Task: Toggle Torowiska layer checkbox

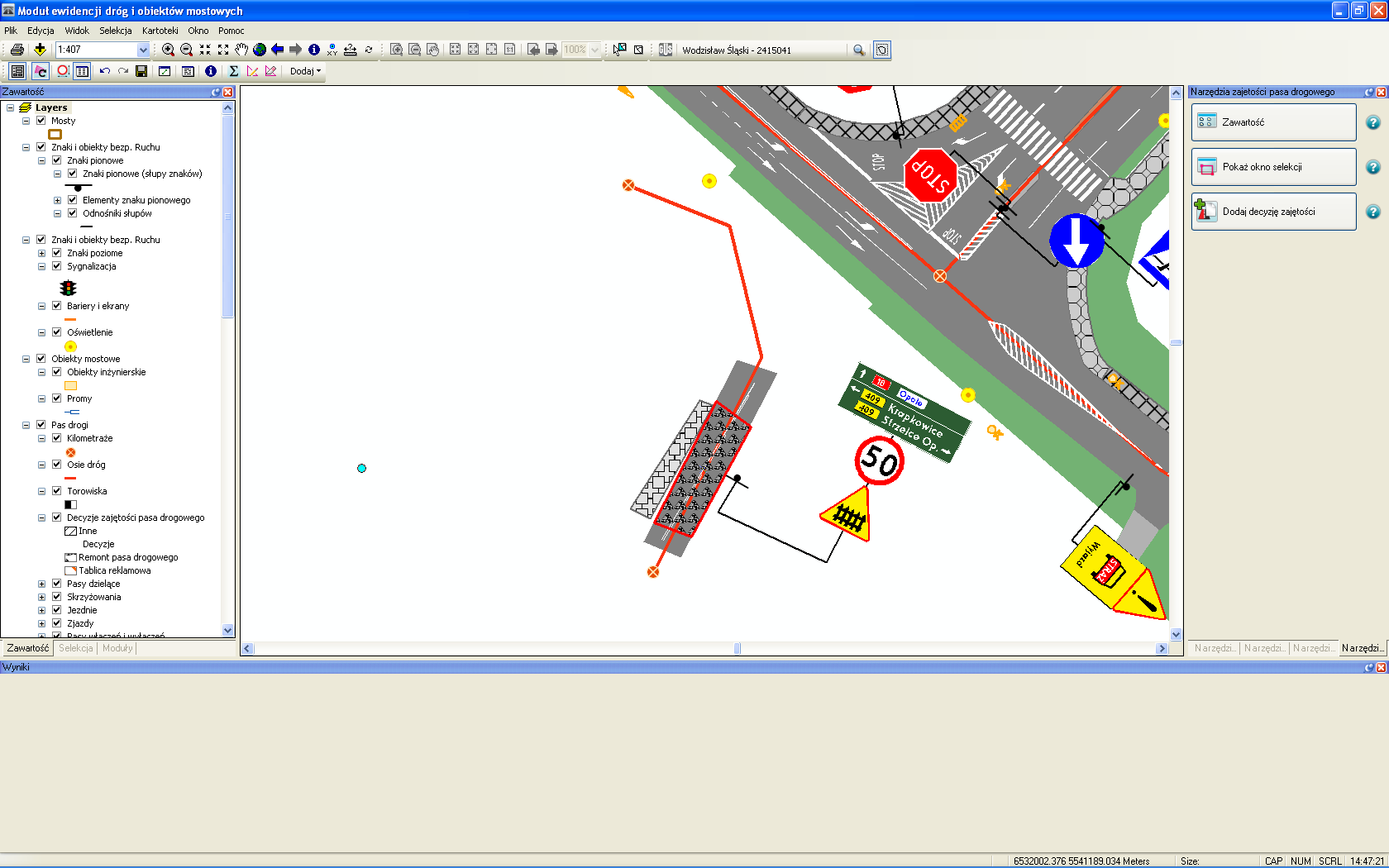Action: (x=56, y=491)
